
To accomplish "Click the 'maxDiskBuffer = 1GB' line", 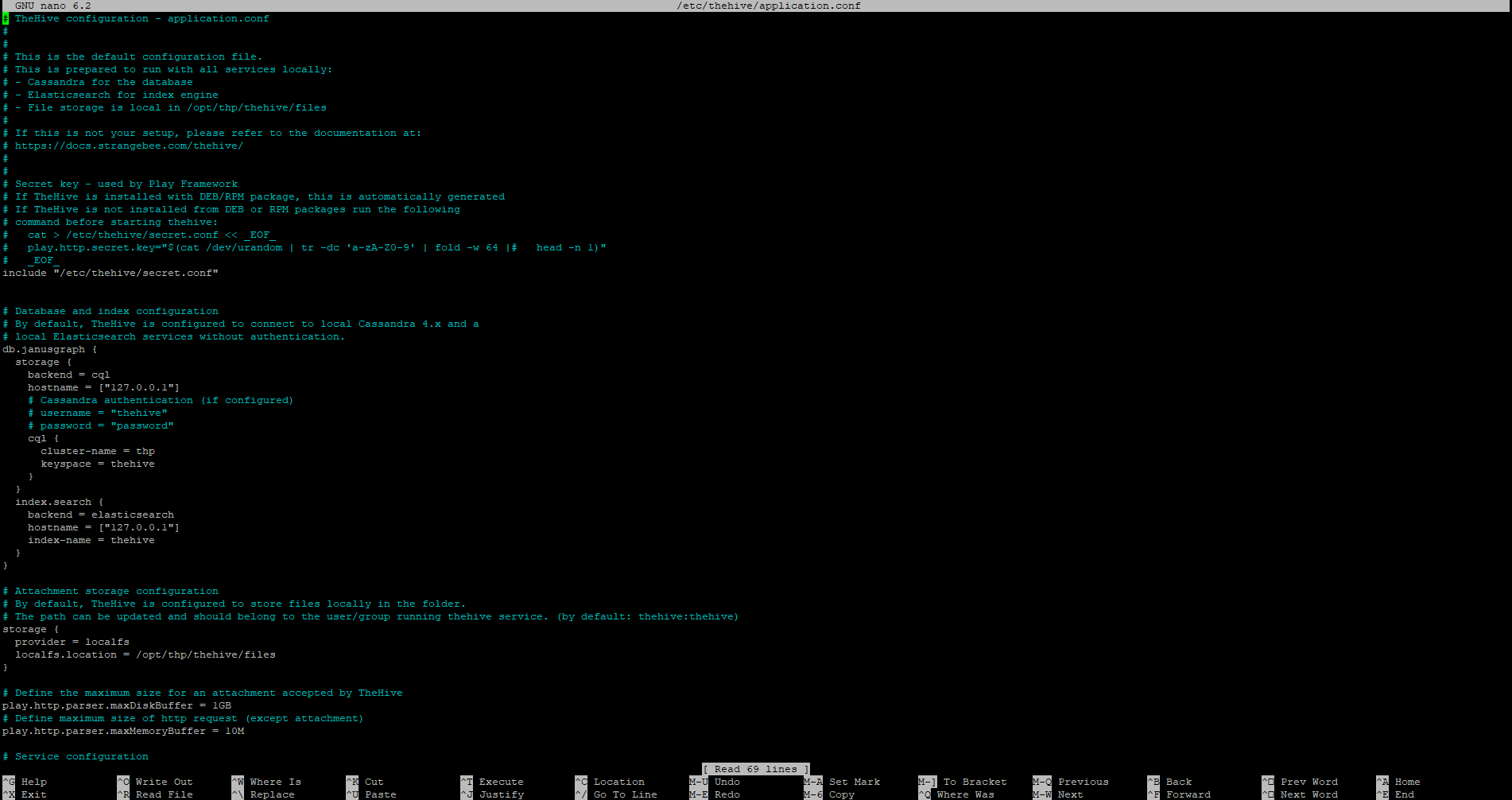I will (117, 705).
